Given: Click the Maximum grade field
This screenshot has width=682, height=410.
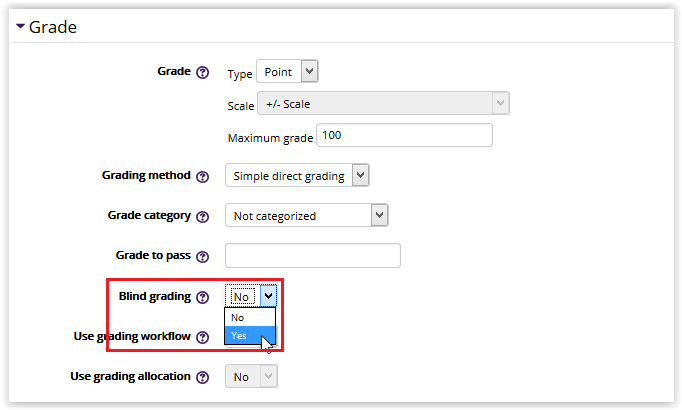Looking at the screenshot, I should [x=404, y=135].
